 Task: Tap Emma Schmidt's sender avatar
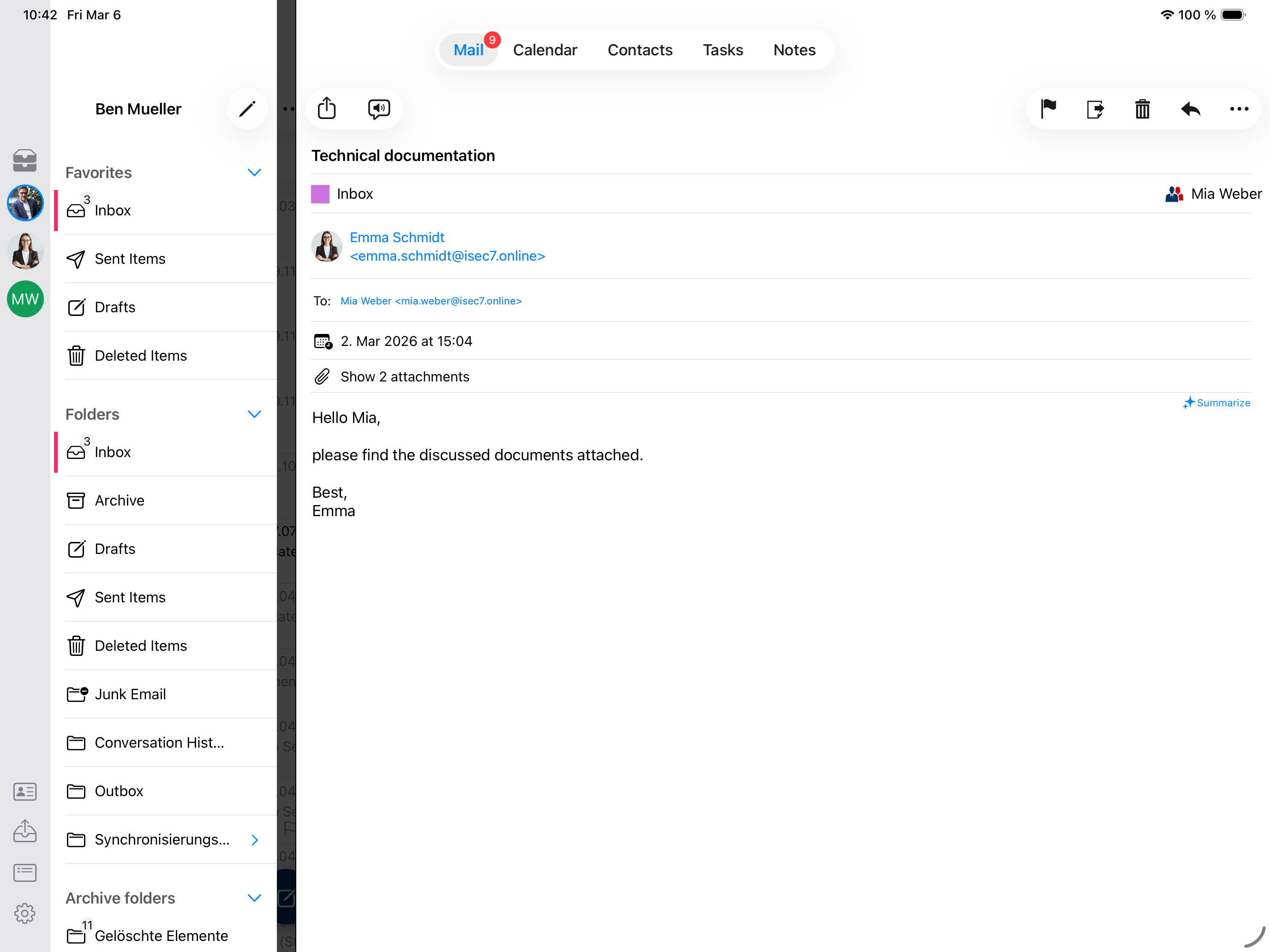coord(327,247)
